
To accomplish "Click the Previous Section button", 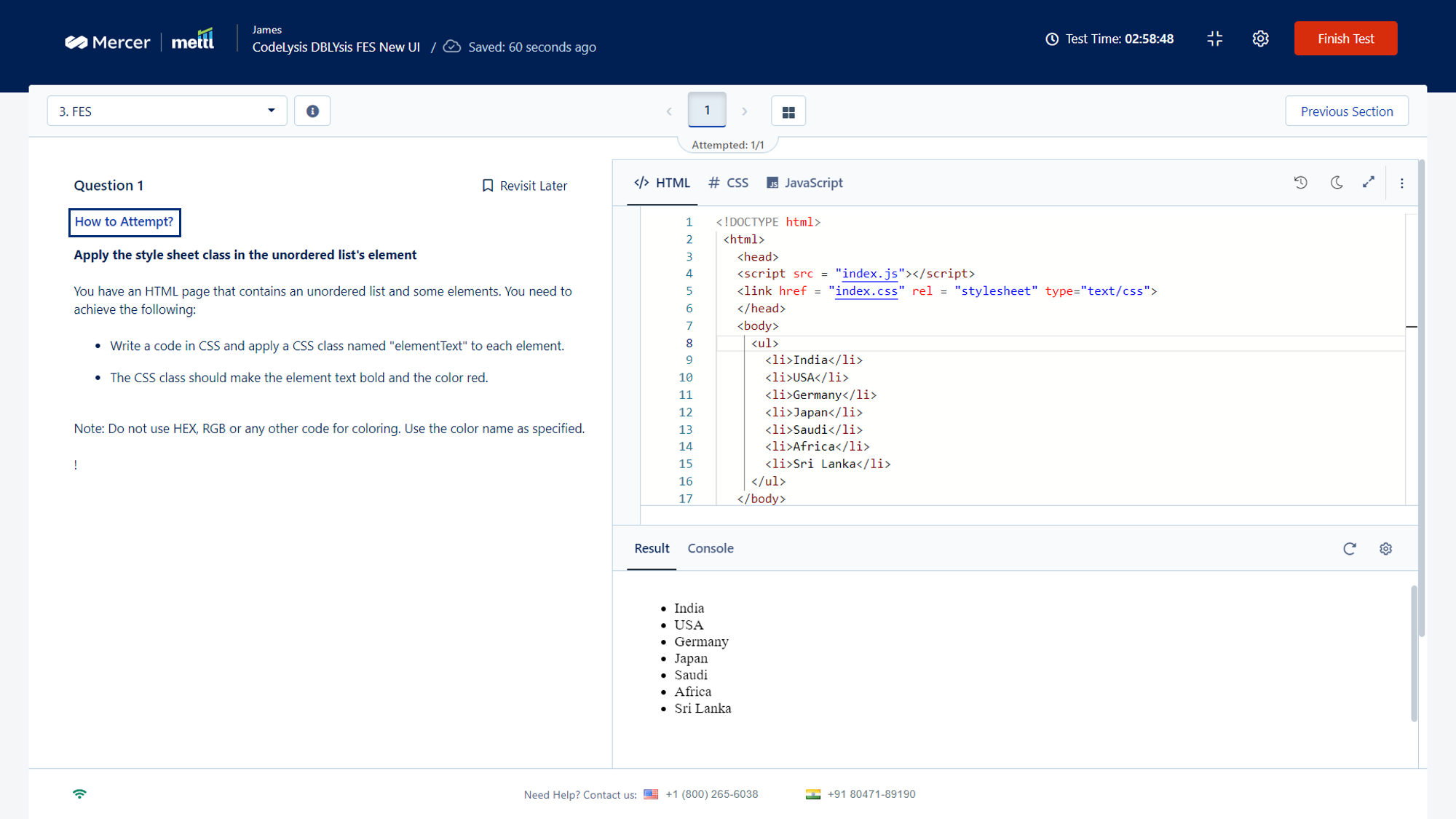I will pyautogui.click(x=1347, y=111).
